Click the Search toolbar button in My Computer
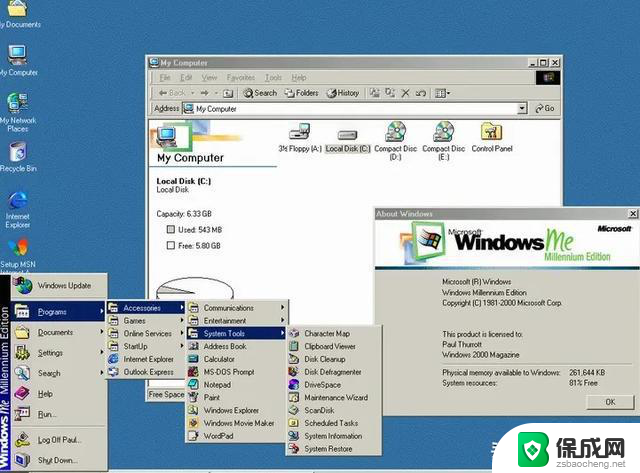 pyautogui.click(x=260, y=93)
